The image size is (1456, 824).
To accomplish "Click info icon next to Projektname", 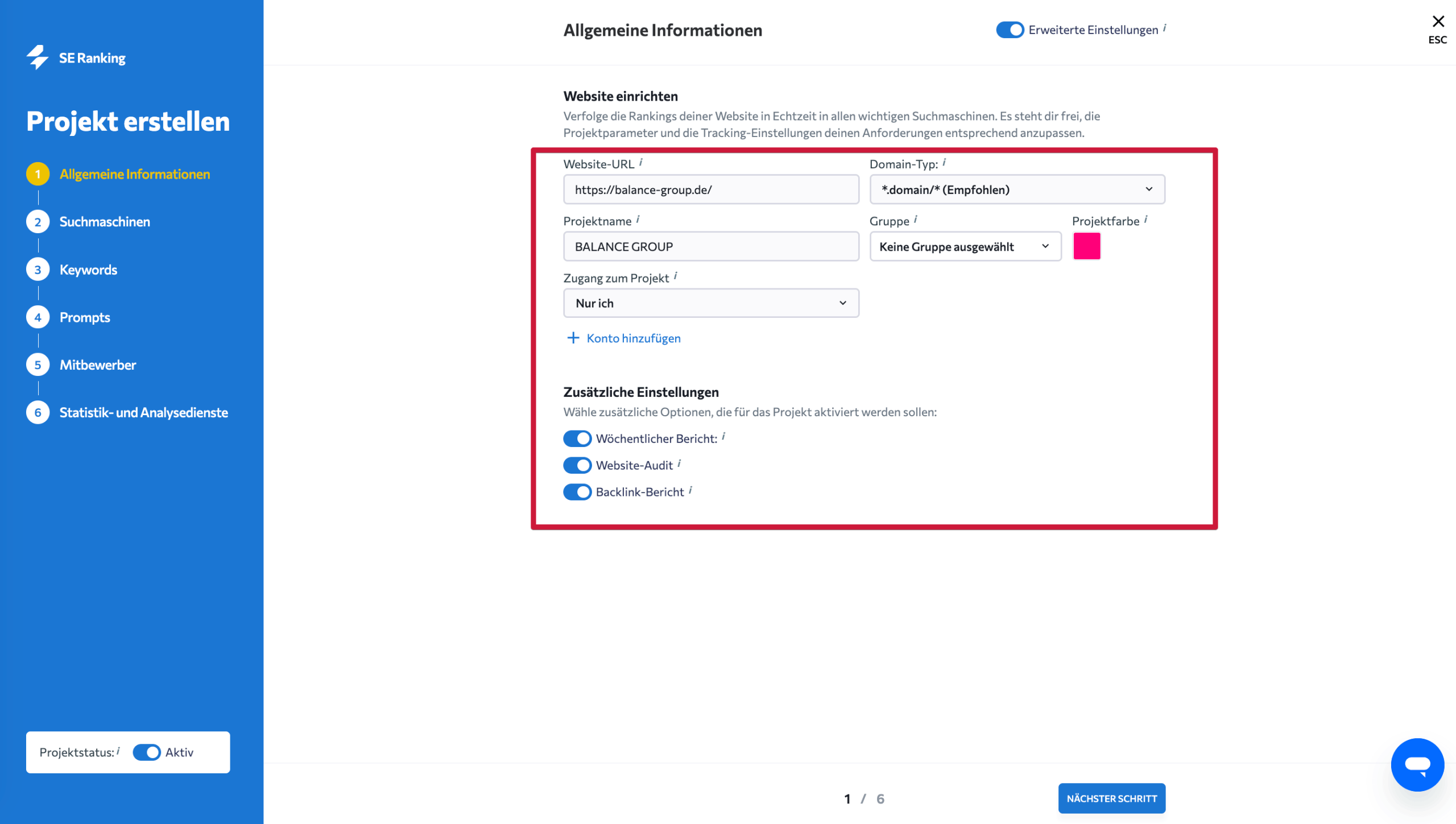I will tap(638, 220).
